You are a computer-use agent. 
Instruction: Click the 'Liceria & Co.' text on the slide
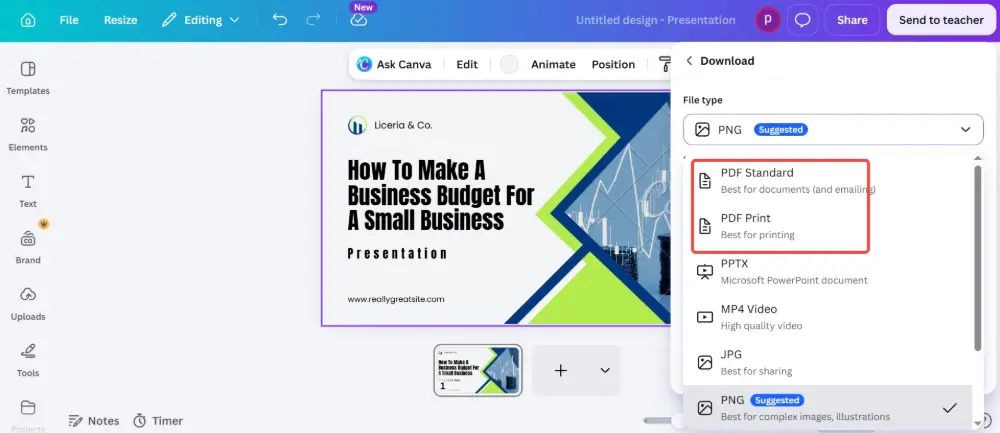coord(403,125)
